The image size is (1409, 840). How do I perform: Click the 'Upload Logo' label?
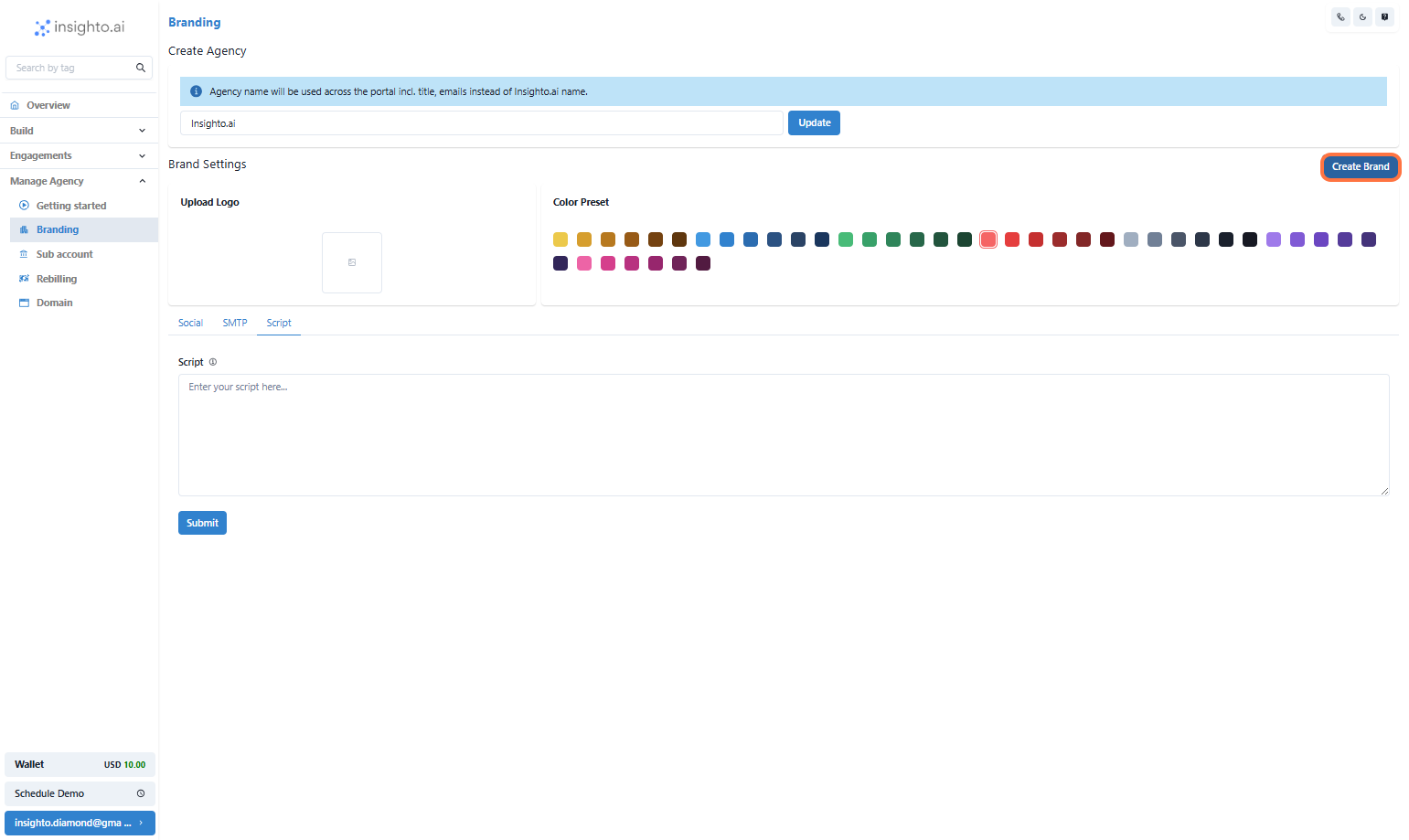(209, 202)
